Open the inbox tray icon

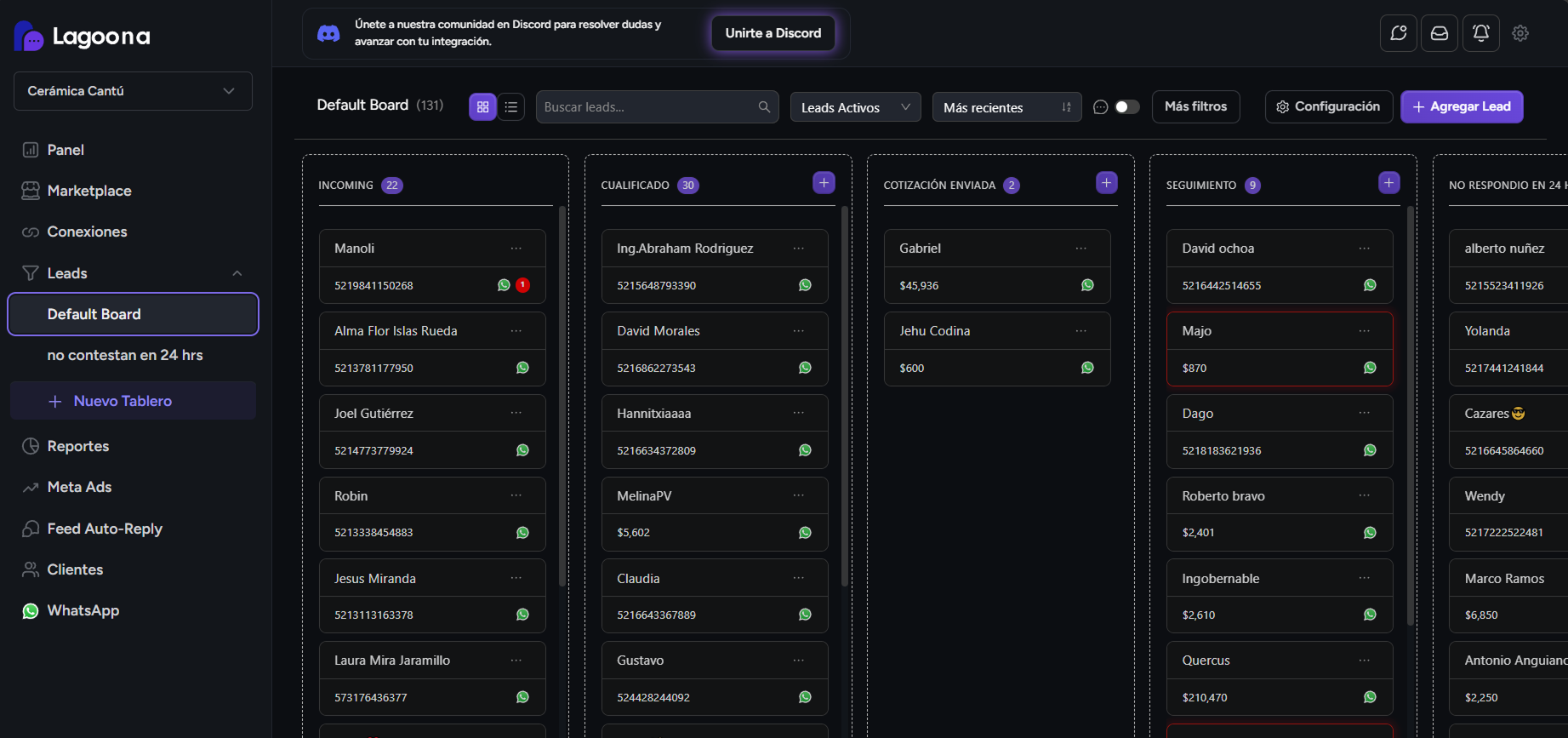1440,33
